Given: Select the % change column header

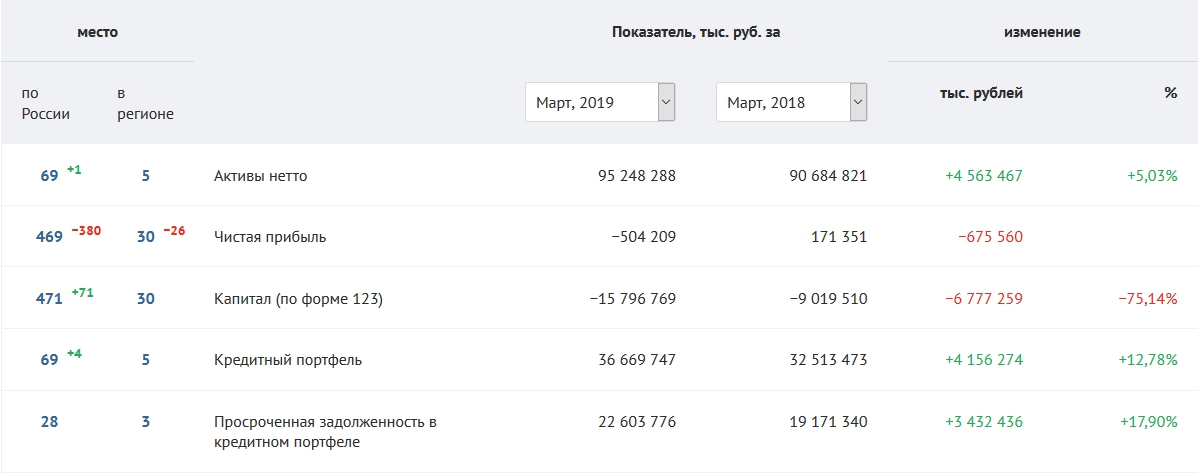Looking at the screenshot, I should [x=1170, y=93].
